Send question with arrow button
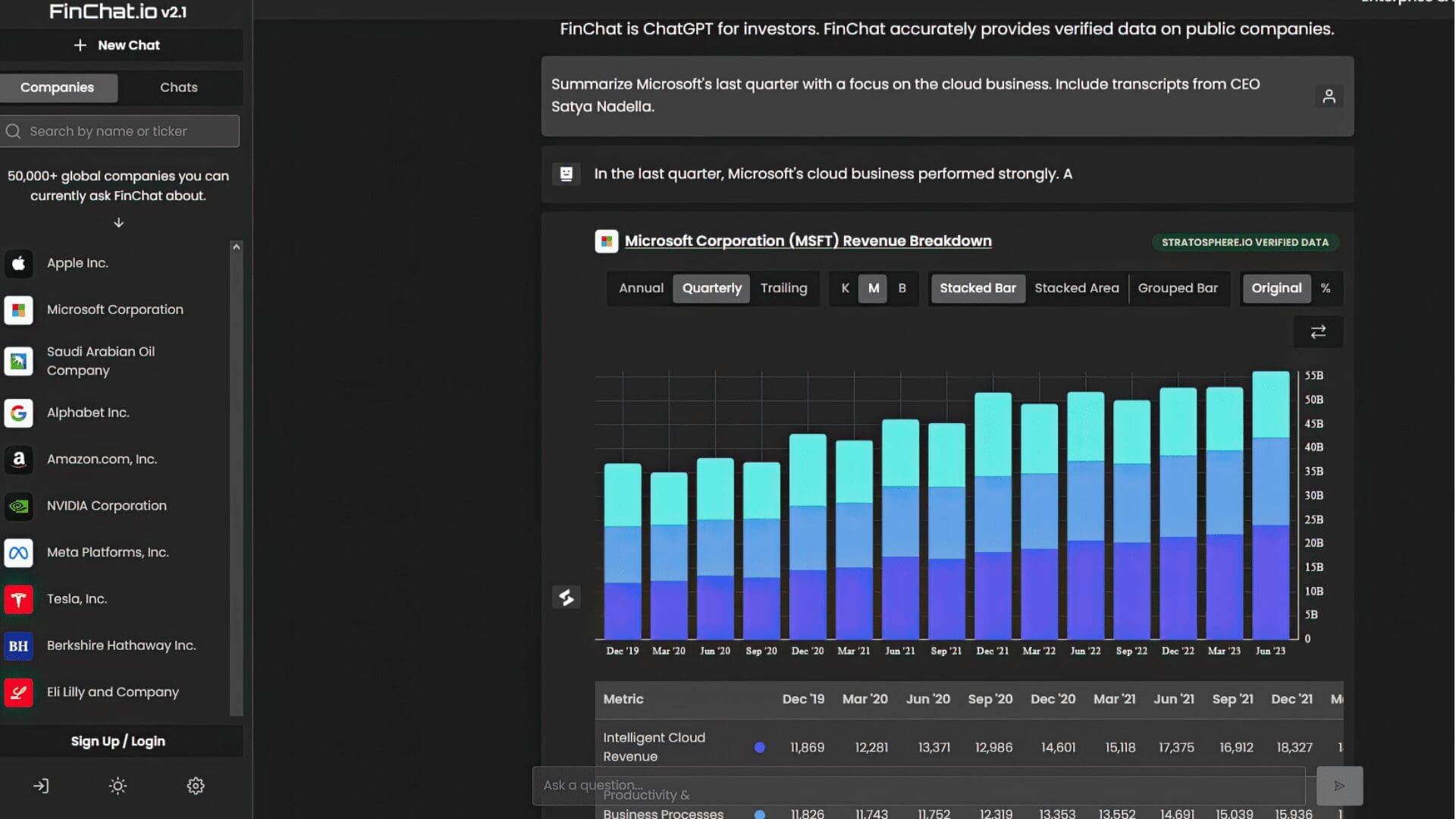Viewport: 1456px width, 819px height. (1339, 786)
